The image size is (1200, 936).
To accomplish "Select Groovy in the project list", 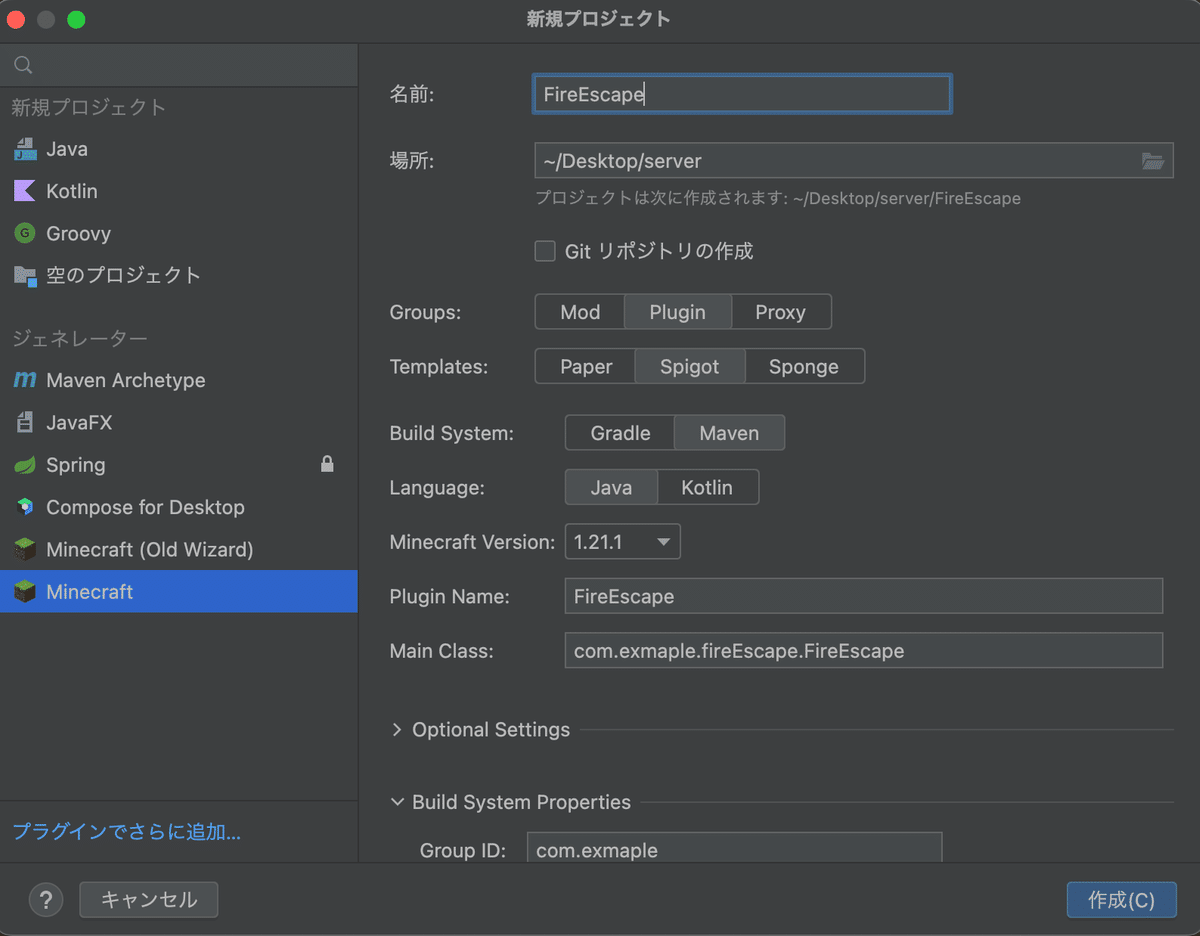I will pos(179,233).
